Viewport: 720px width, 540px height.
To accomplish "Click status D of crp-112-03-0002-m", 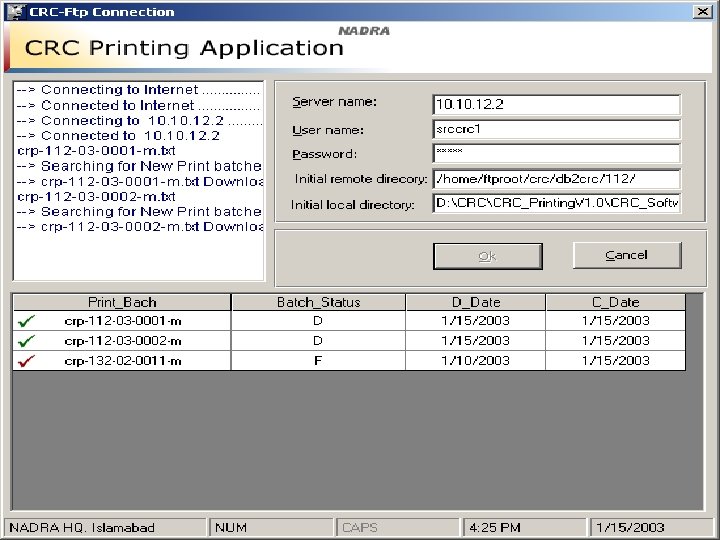I will [x=318, y=341].
